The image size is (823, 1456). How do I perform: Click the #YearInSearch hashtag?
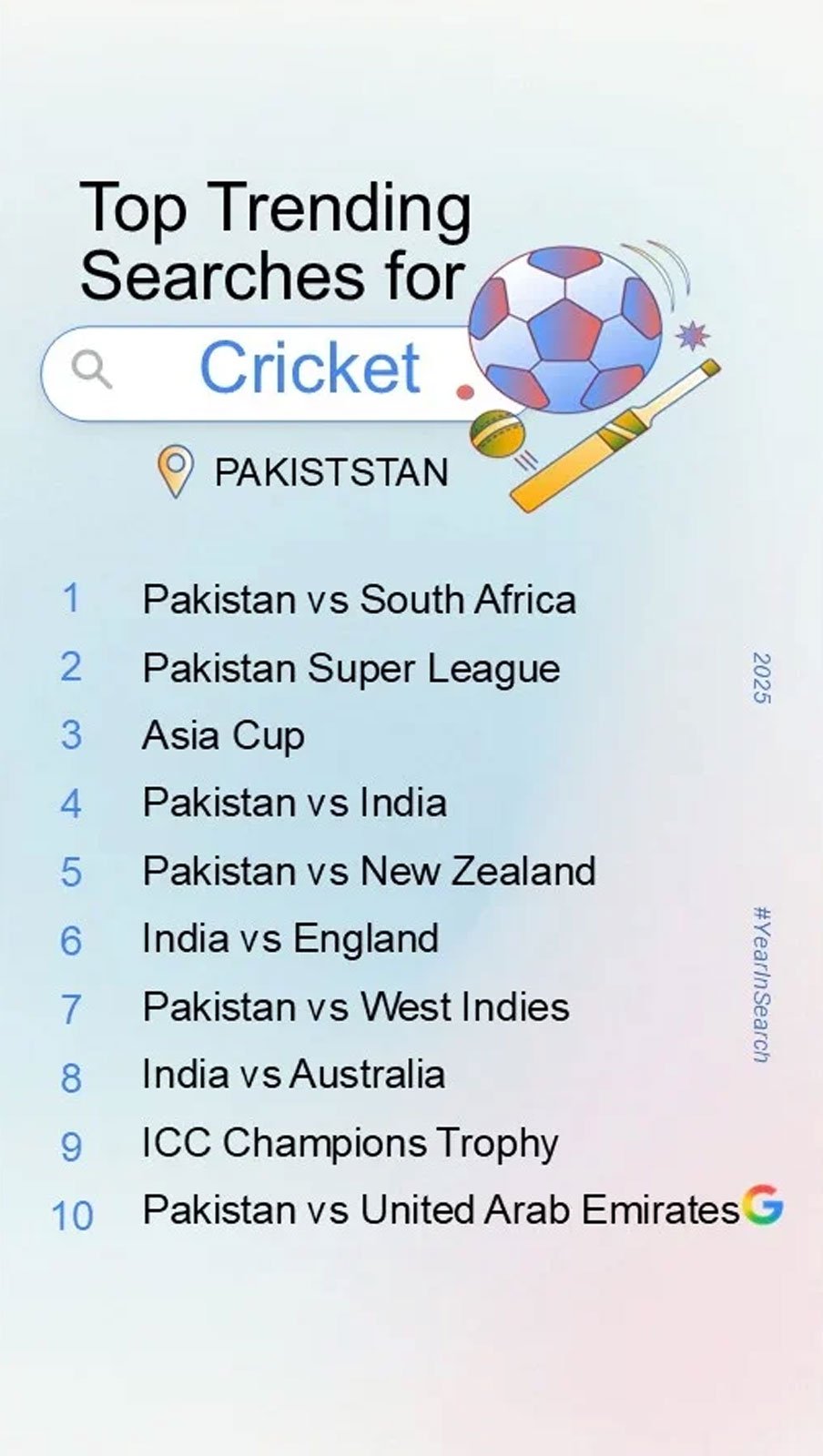[x=762, y=985]
